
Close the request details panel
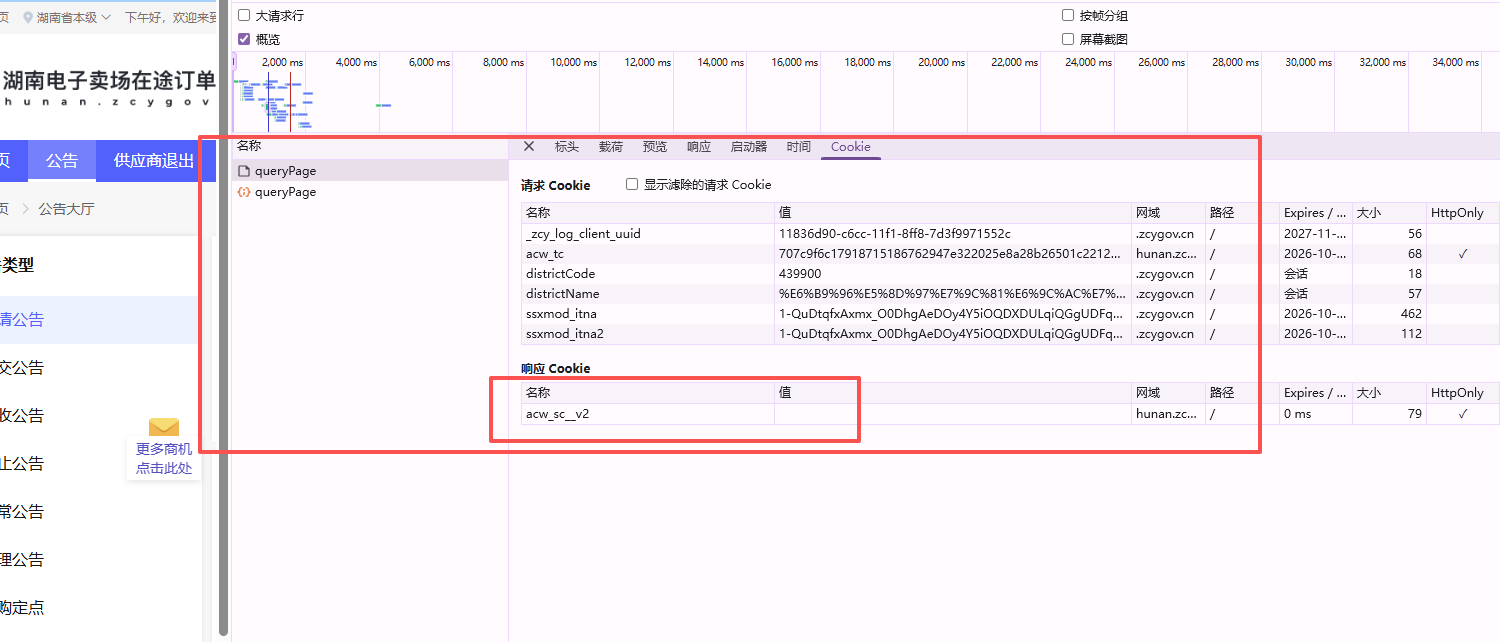click(529, 146)
